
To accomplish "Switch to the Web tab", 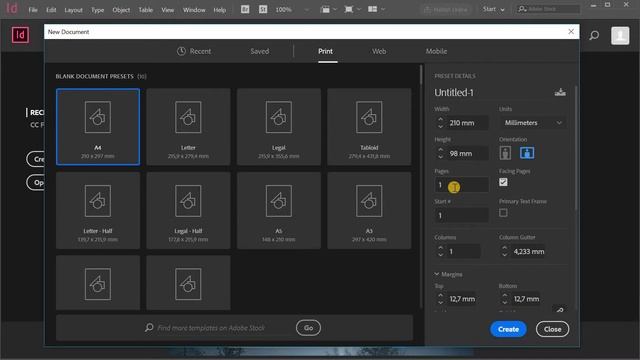I will [379, 51].
